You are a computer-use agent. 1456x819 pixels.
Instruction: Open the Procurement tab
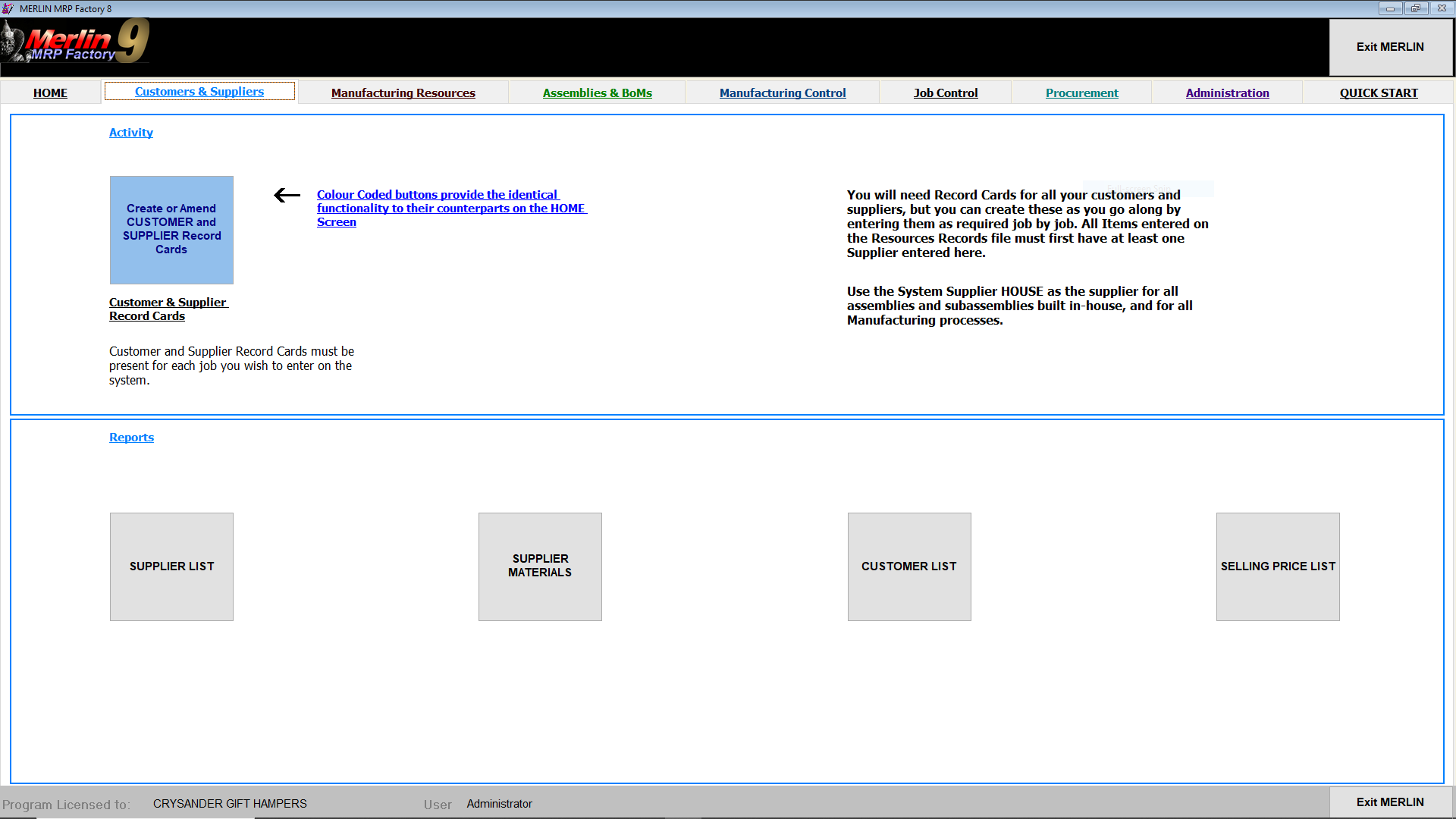[1082, 93]
